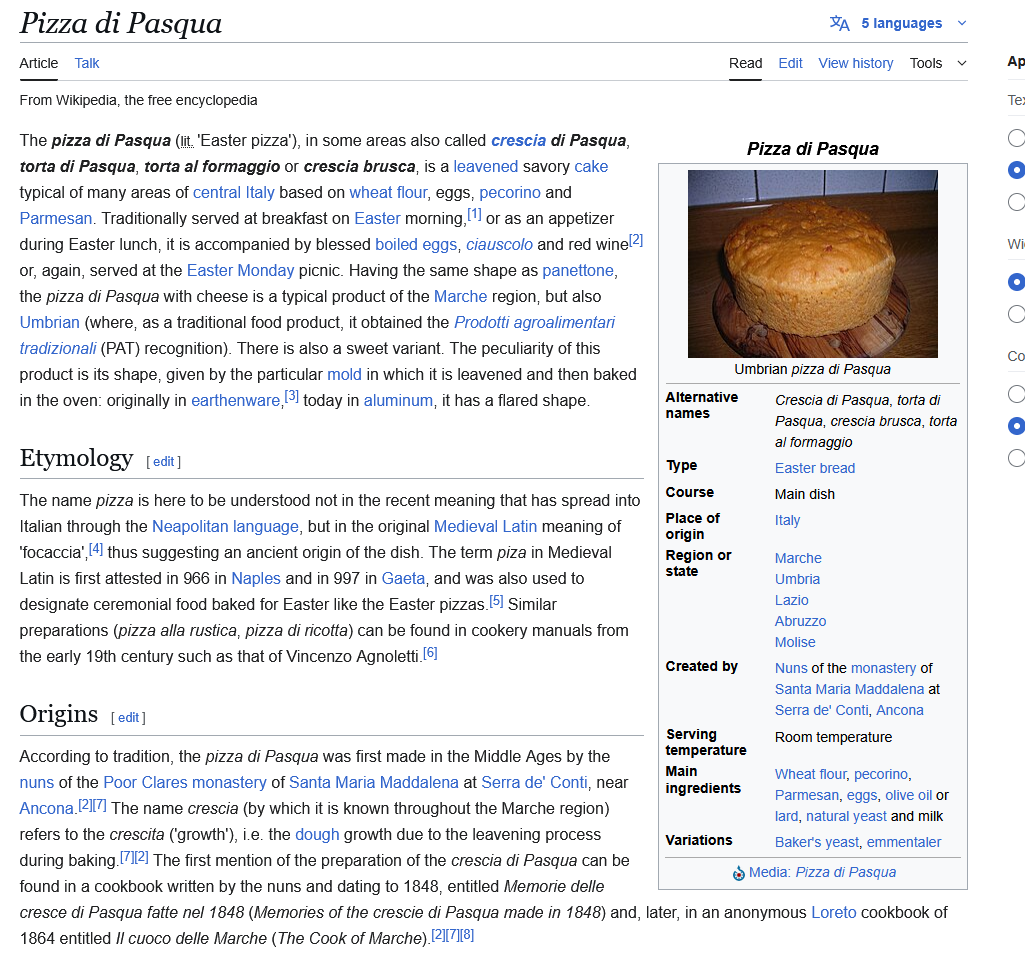Viewport: 1025px width, 976px height.
Task: Expand the 5 languages dropdown chevron
Action: (x=962, y=24)
